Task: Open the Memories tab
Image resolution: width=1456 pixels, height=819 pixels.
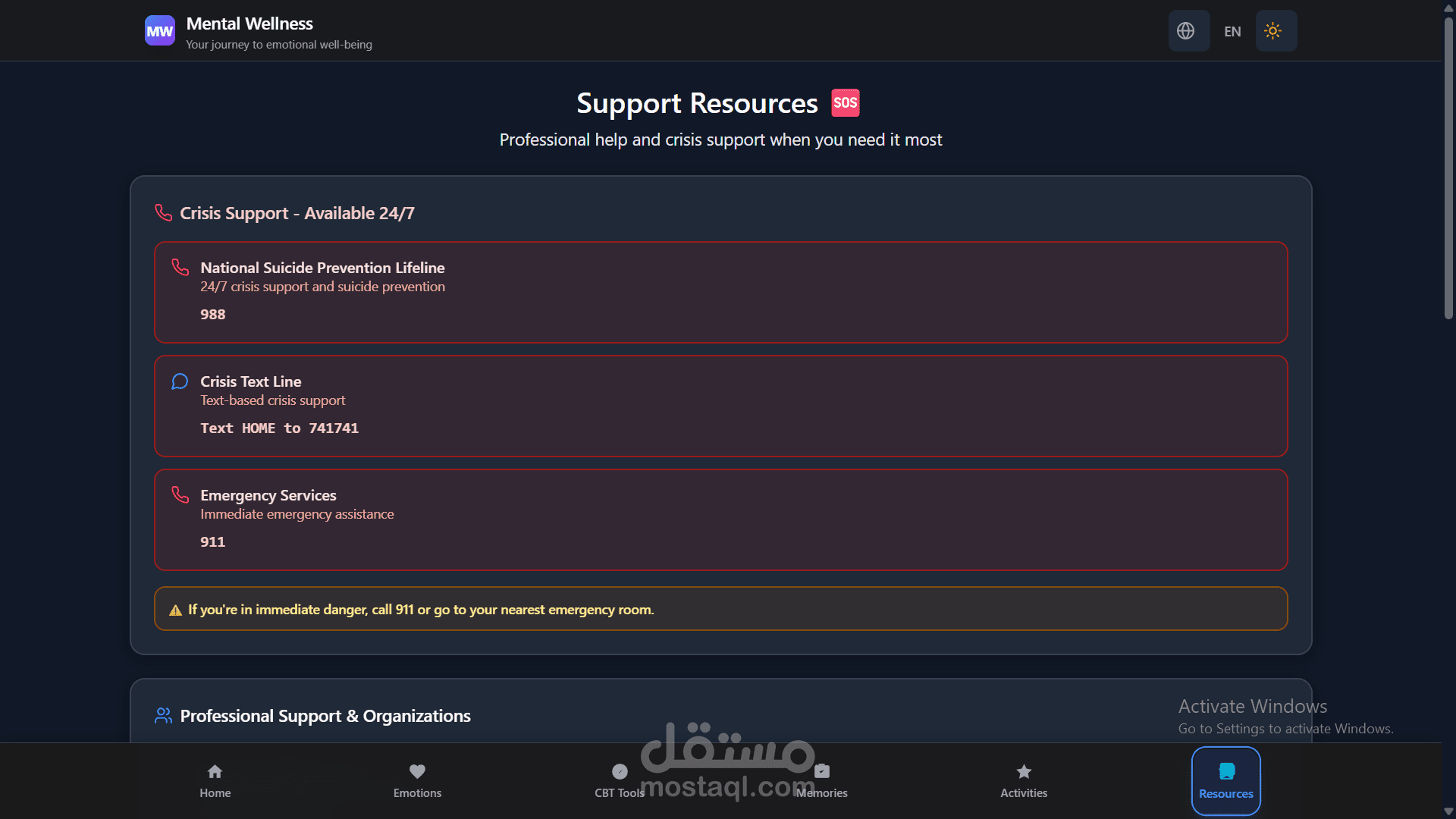Action: [x=822, y=781]
